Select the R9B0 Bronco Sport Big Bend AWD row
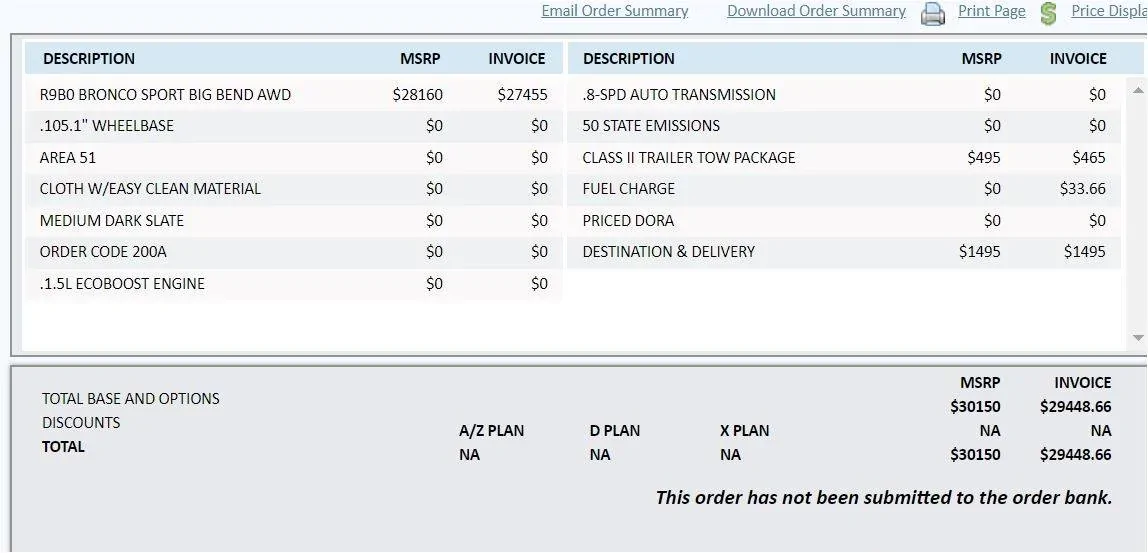This screenshot has height=553, width=1148. point(165,95)
